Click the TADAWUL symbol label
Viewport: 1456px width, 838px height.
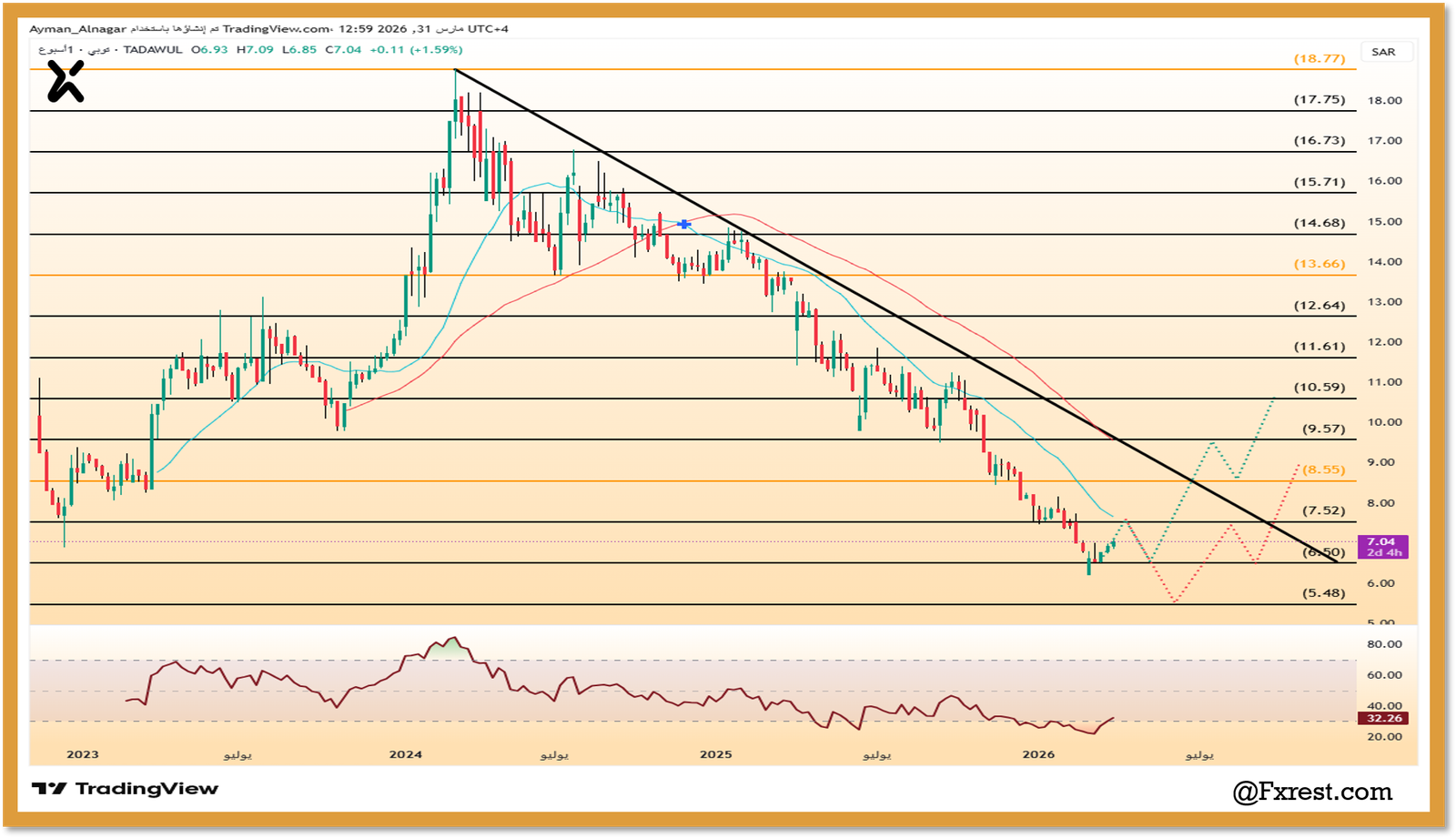153,50
